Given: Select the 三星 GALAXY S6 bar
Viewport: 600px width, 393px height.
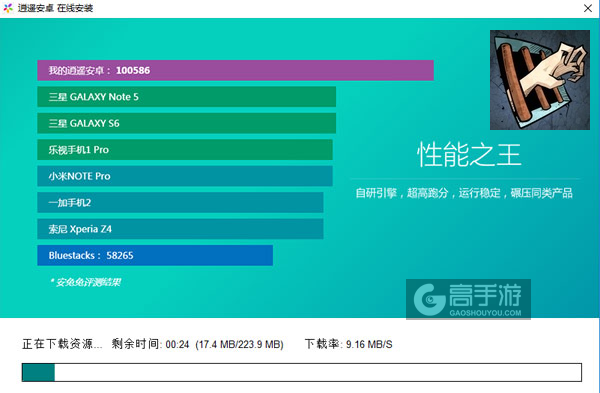Looking at the screenshot, I should tap(186, 123).
